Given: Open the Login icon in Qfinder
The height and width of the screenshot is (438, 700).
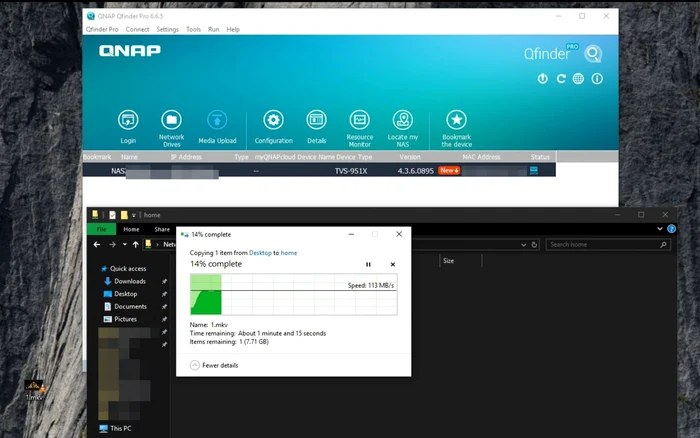Looking at the screenshot, I should [x=128, y=120].
